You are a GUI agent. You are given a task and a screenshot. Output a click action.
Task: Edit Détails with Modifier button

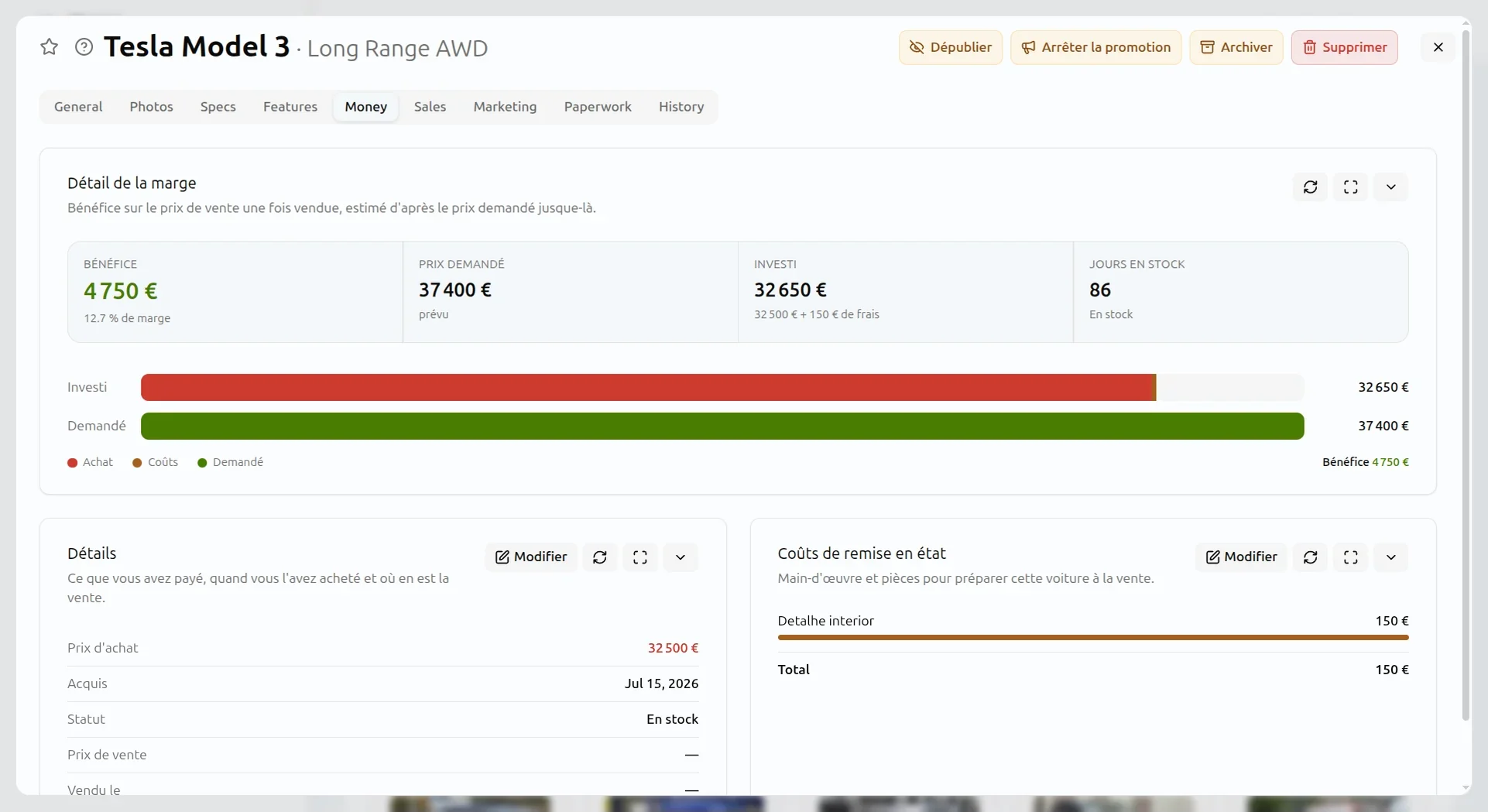point(531,557)
